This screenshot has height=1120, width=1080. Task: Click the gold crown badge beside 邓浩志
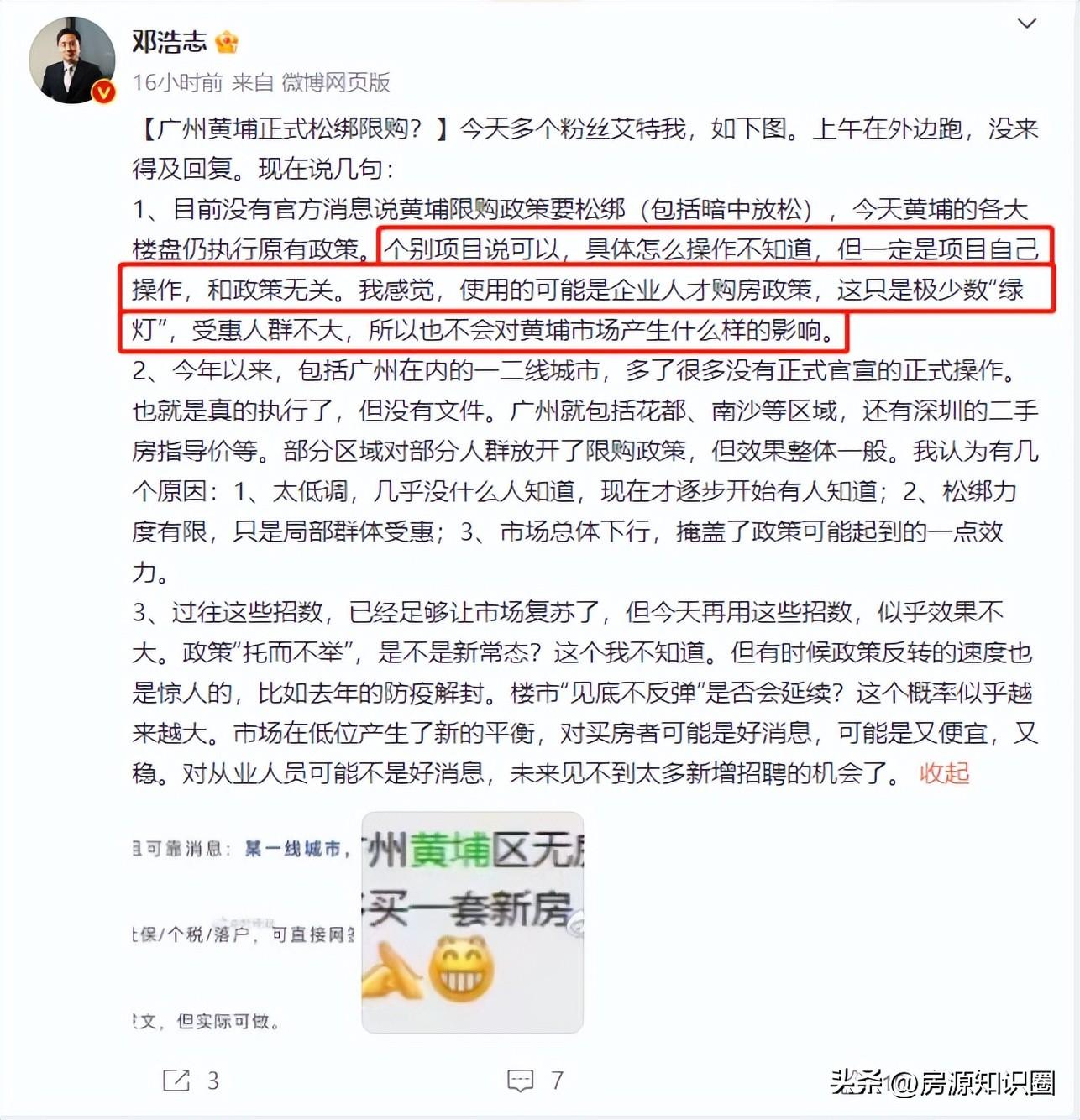[x=227, y=42]
